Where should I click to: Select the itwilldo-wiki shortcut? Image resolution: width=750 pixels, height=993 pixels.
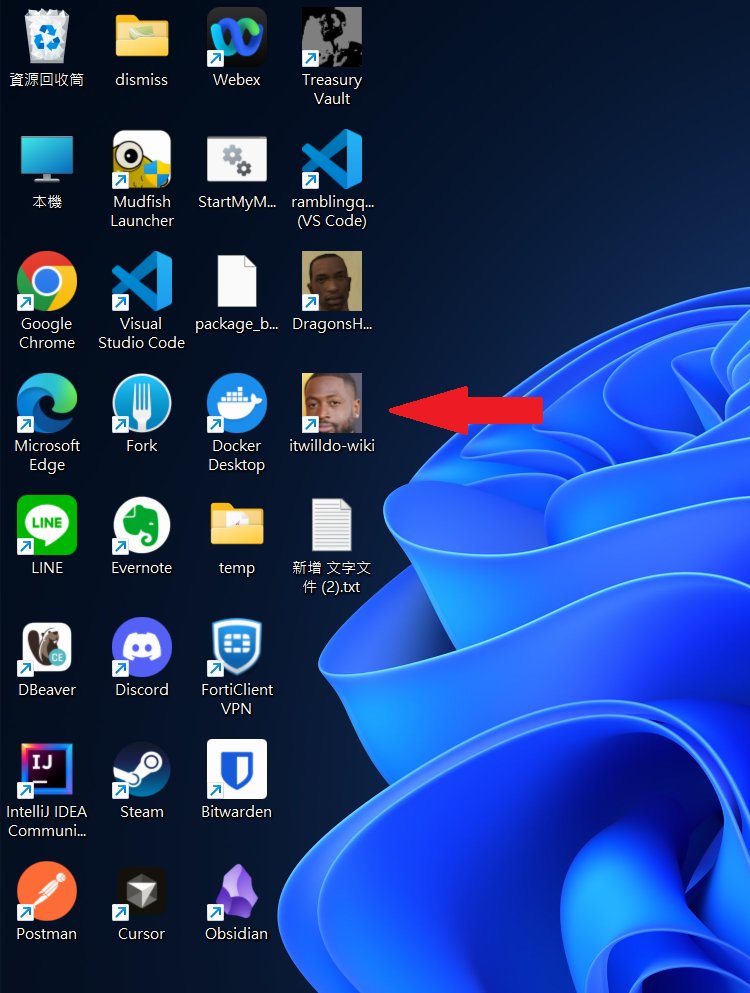(x=332, y=403)
